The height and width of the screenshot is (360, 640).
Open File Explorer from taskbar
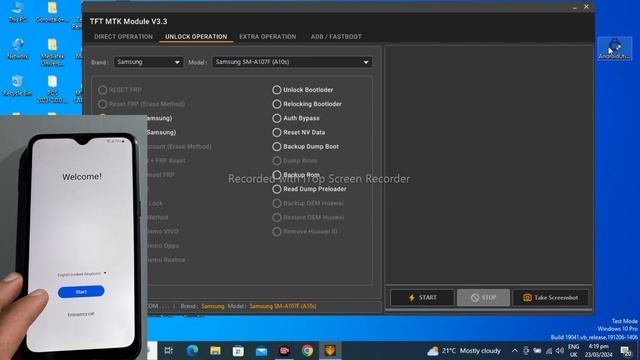tap(215, 350)
